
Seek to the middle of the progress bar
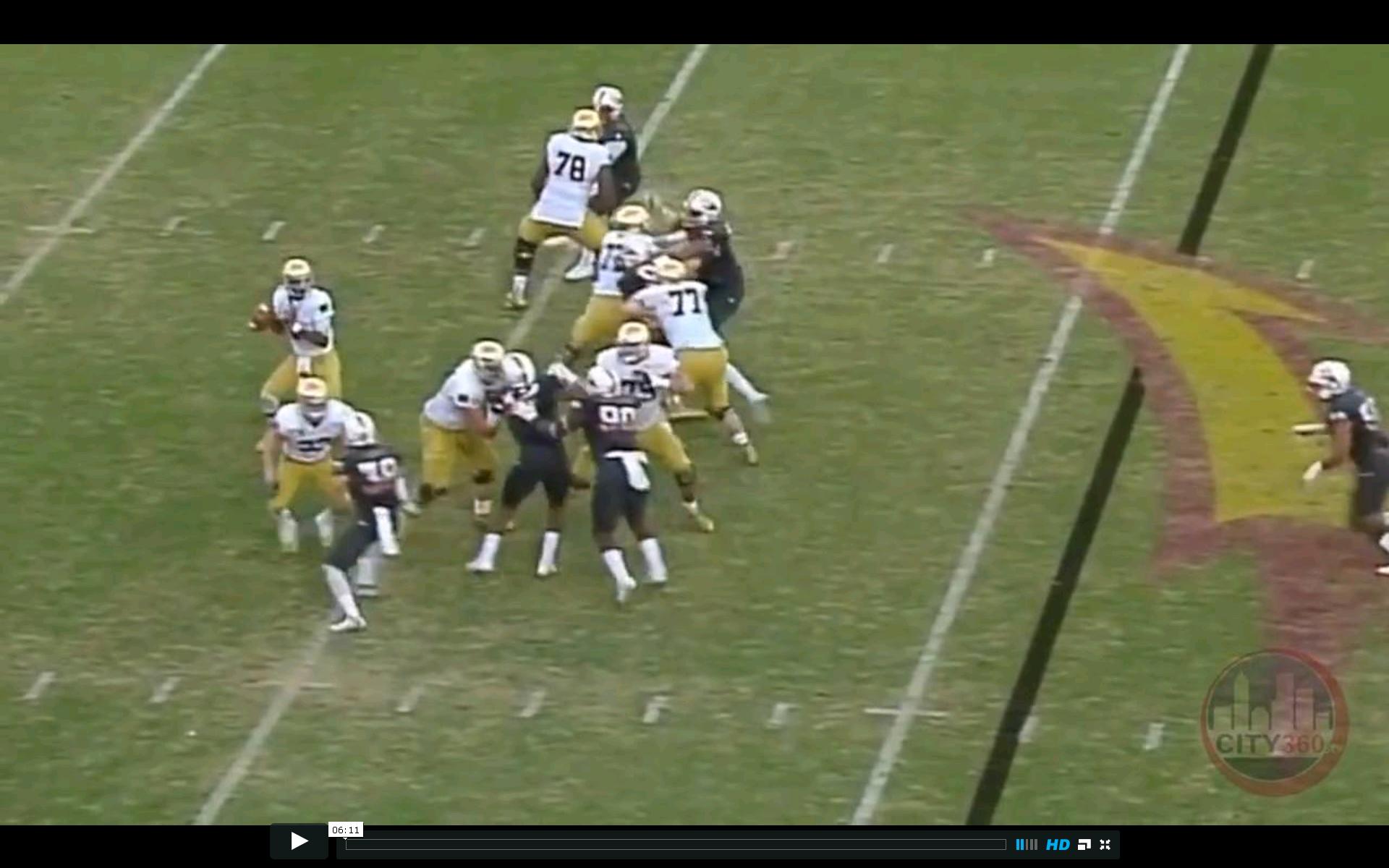[676, 844]
